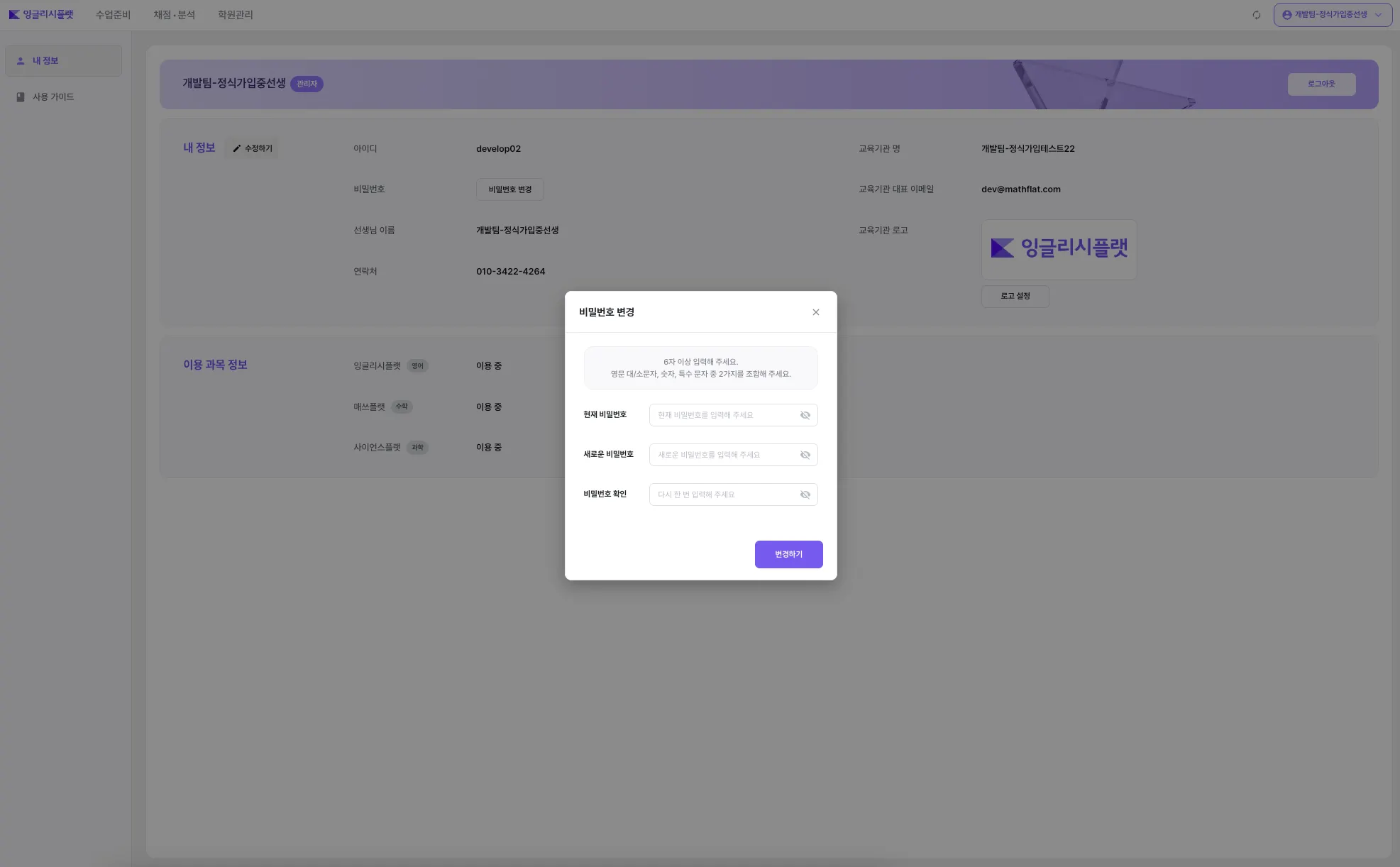The image size is (1400, 867).
Task: Focus the 현재 비밀번호 input field
Action: pyautogui.click(x=722, y=416)
